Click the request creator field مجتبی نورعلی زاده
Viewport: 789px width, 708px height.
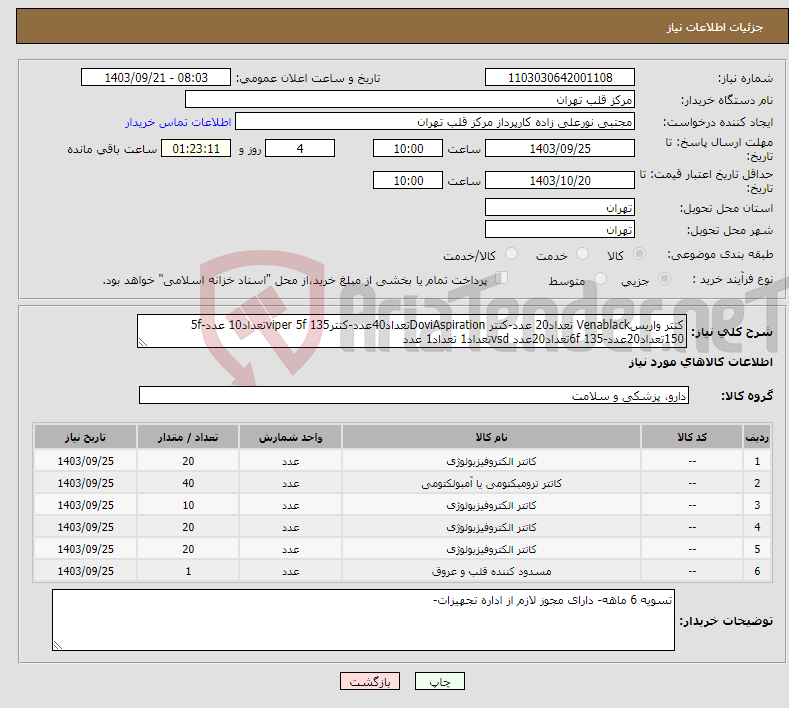pyautogui.click(x=435, y=122)
